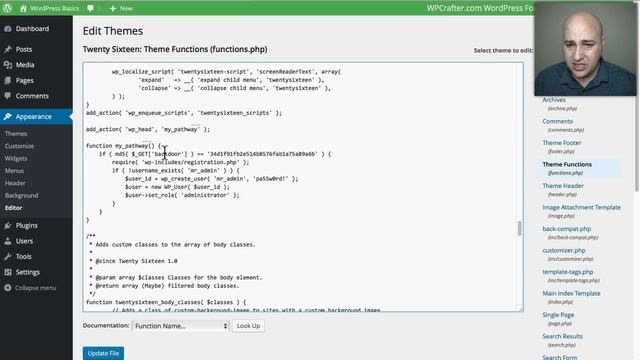Open Background under Appearance
640x360 pixels.
[x=22, y=196]
